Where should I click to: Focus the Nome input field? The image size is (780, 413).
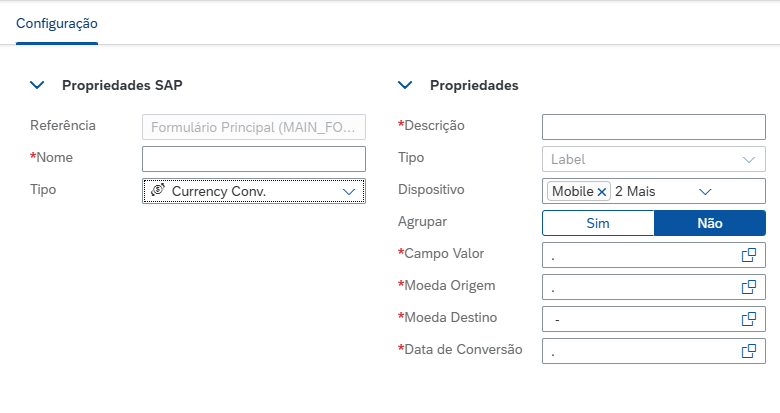[254, 159]
